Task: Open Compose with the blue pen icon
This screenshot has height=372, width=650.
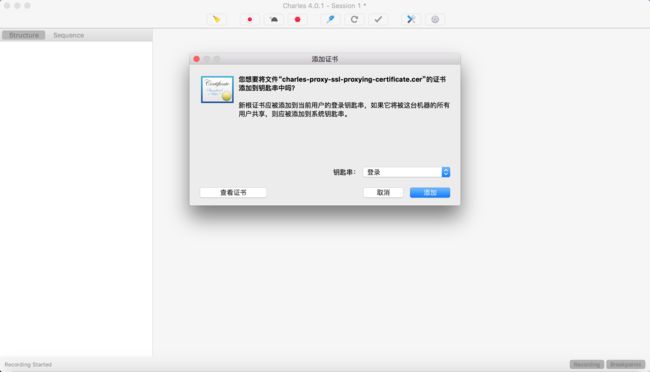Action: point(330,19)
